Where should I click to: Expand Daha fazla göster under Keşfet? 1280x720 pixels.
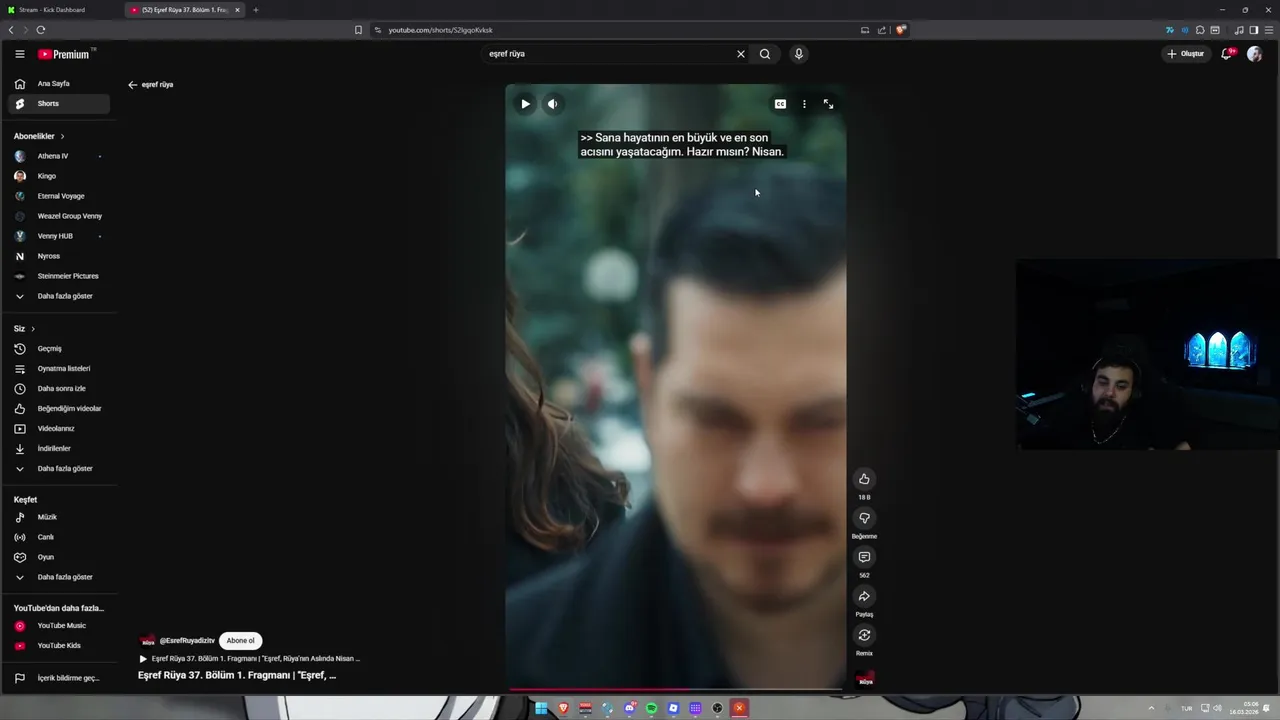(60, 577)
